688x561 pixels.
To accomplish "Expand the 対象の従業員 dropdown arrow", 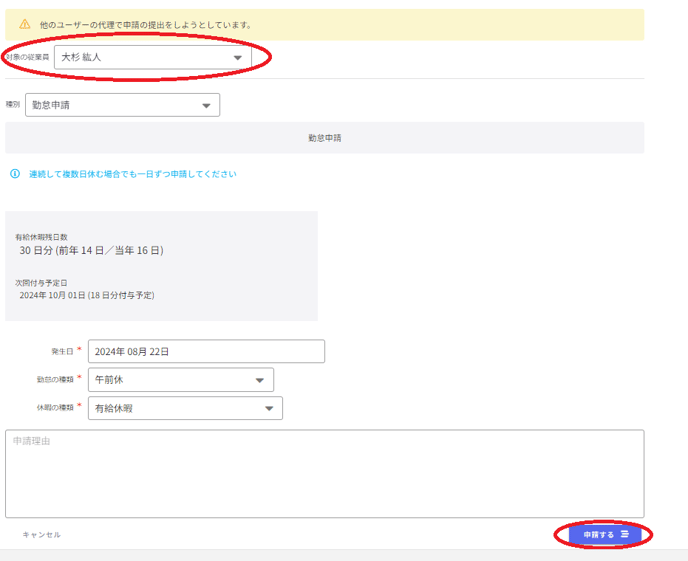I will pos(237,58).
